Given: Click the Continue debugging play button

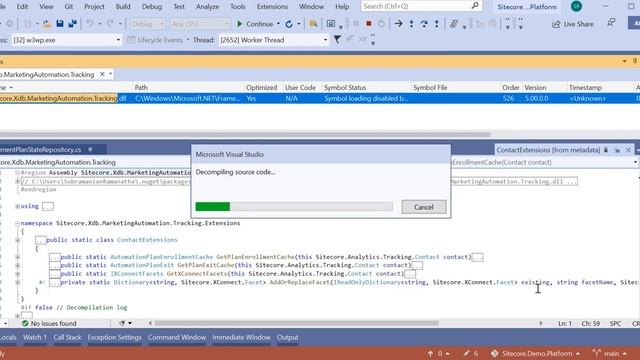Looking at the screenshot, I should pos(240,24).
